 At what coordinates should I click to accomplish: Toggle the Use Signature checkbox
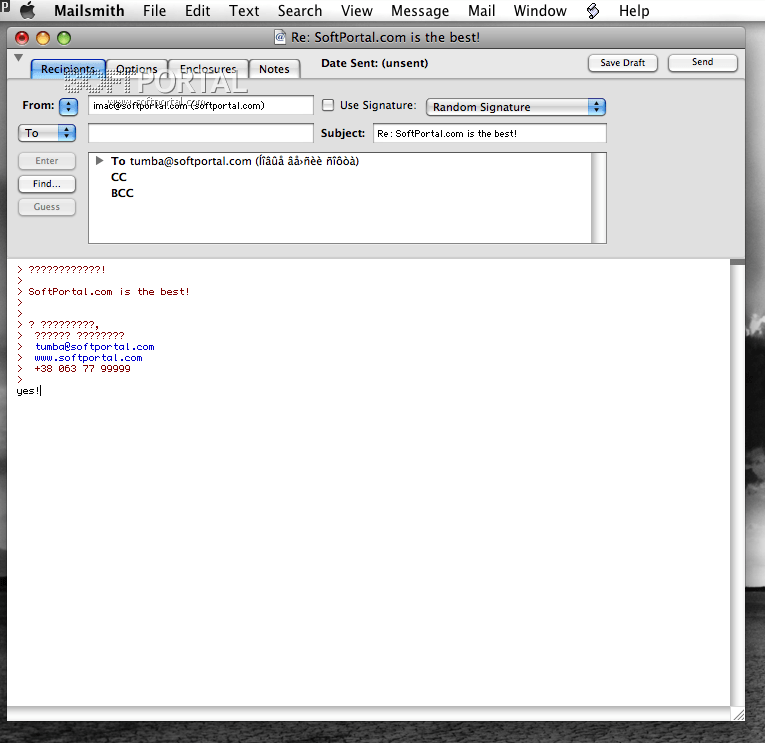328,105
